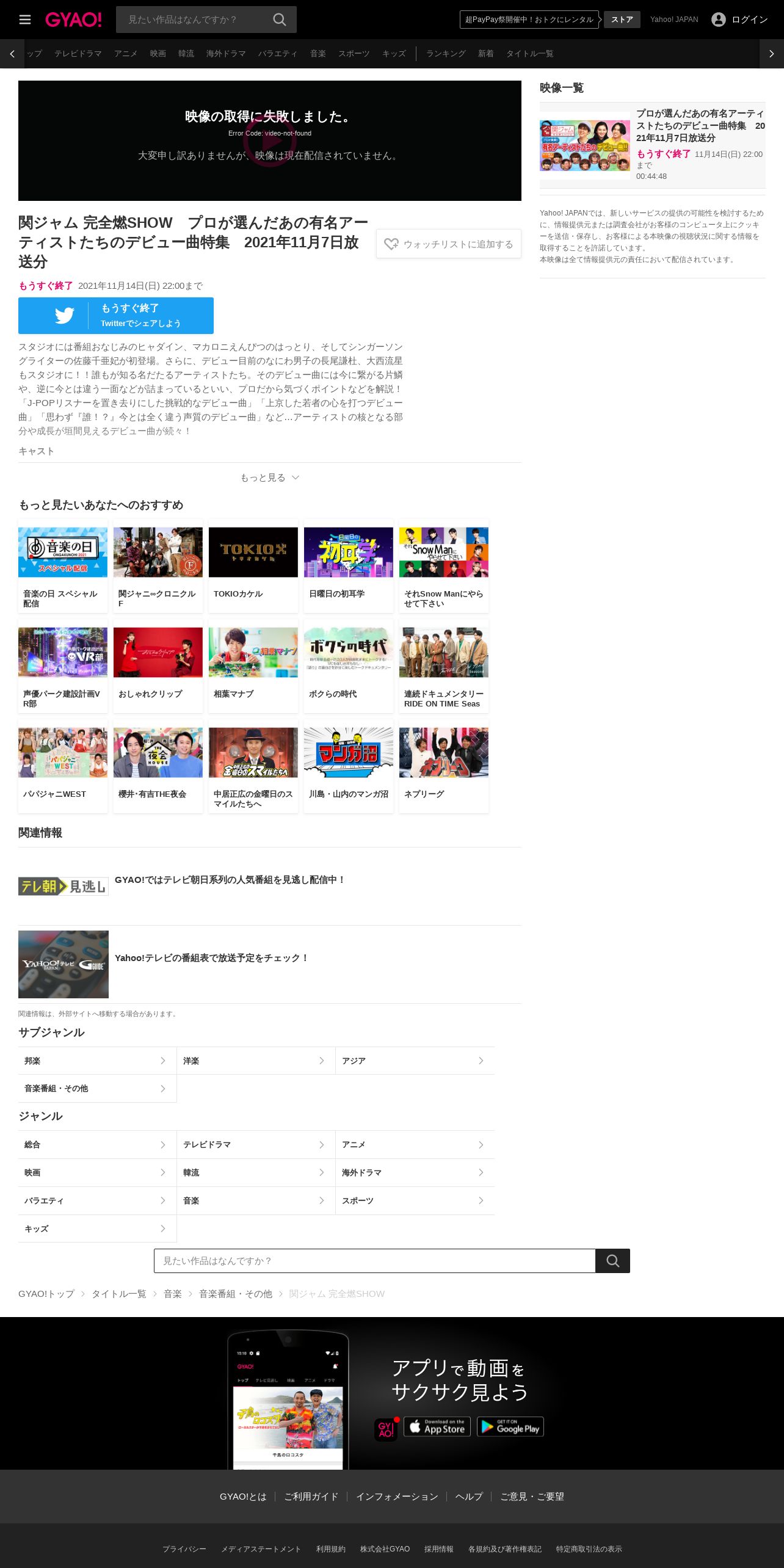
Task: Click GYAO!ではテレビ朝日系列 related info link
Action: [230, 880]
